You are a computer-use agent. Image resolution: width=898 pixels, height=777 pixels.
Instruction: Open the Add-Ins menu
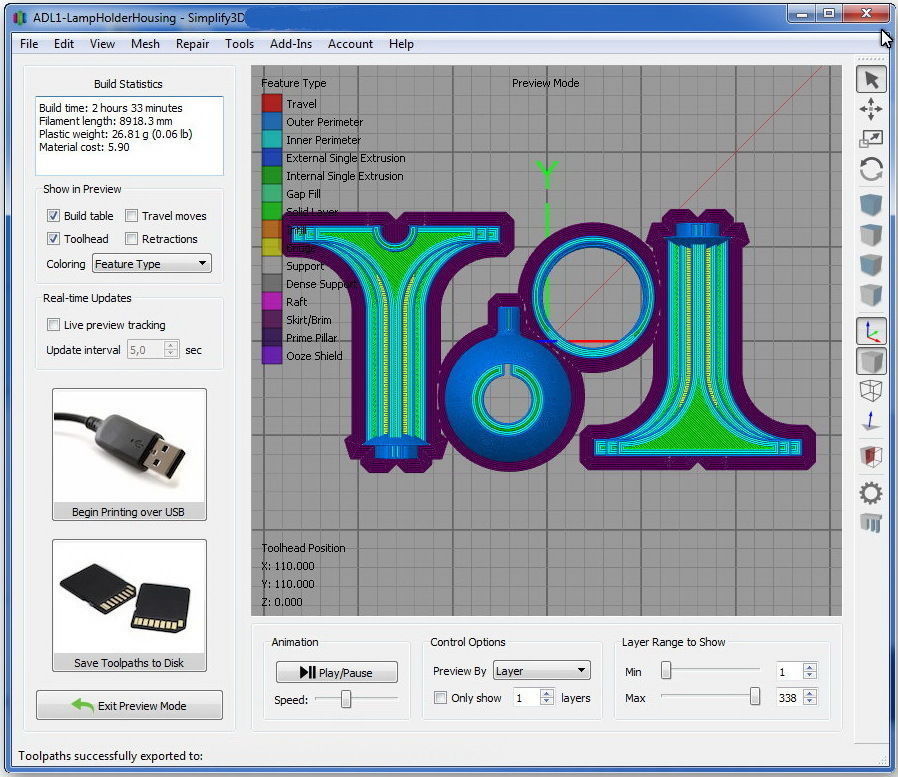coord(291,44)
